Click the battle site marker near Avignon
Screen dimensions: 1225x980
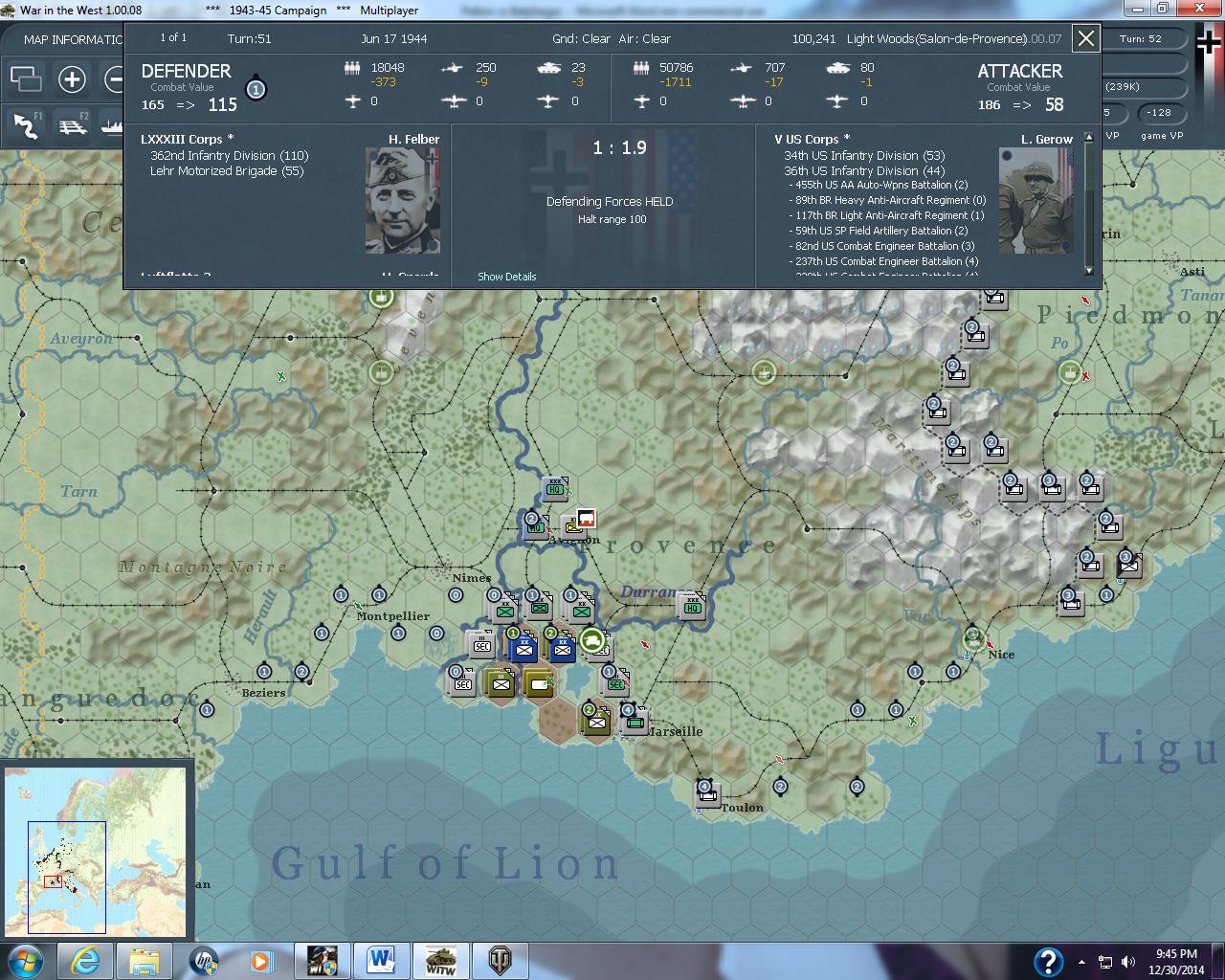[586, 519]
